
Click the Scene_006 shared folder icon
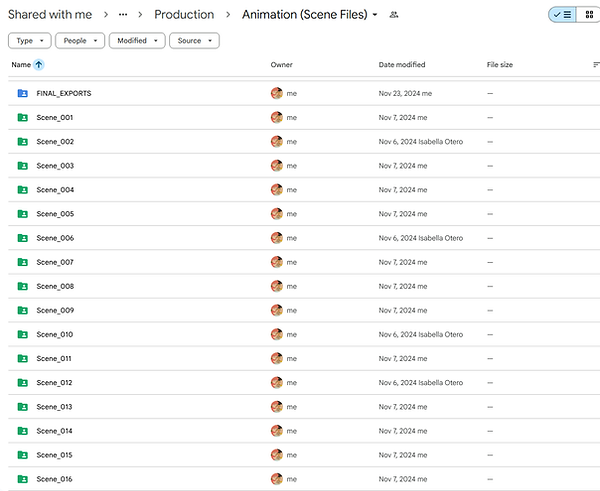pos(23,238)
